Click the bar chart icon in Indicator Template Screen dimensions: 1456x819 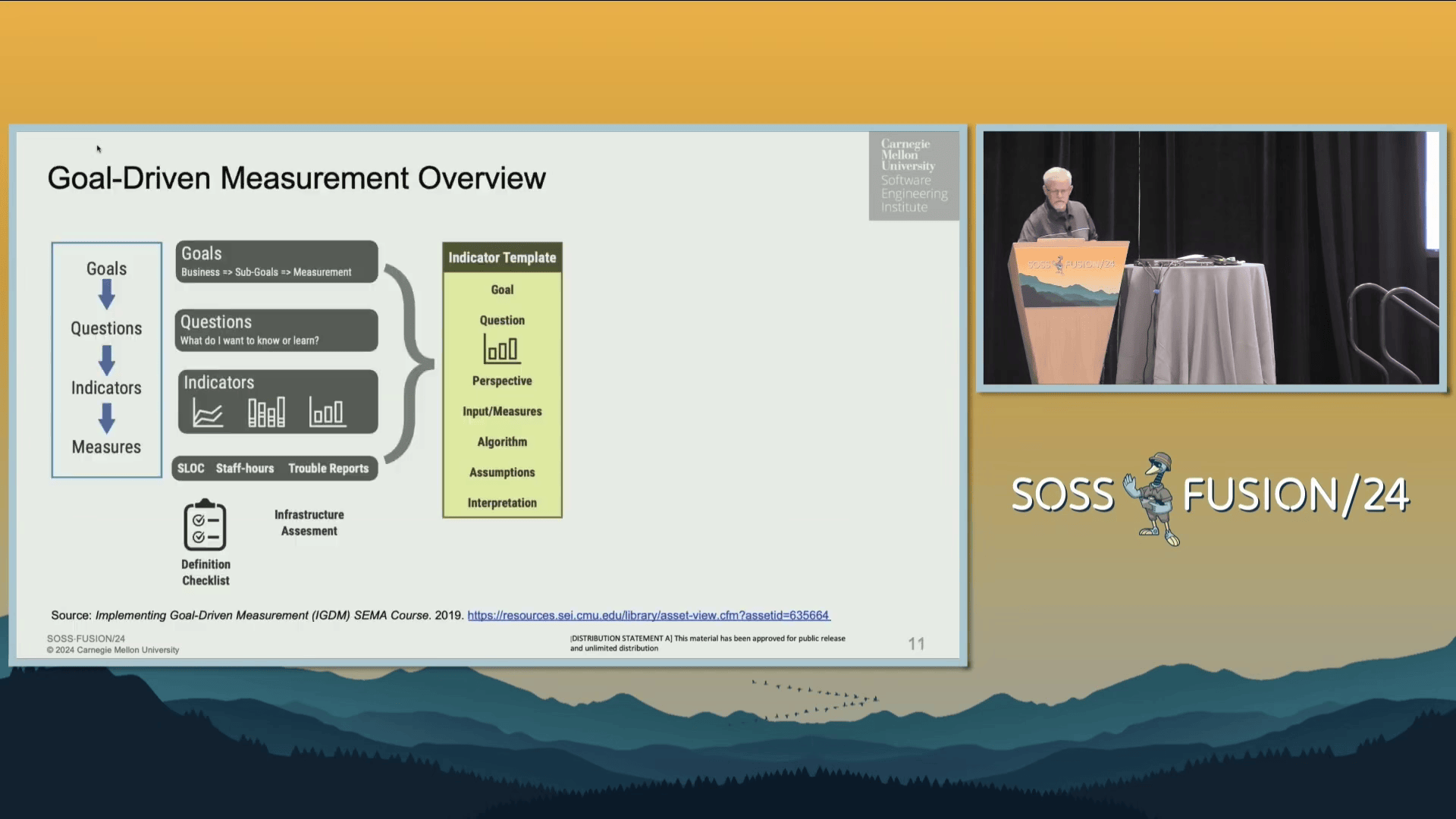(x=501, y=350)
